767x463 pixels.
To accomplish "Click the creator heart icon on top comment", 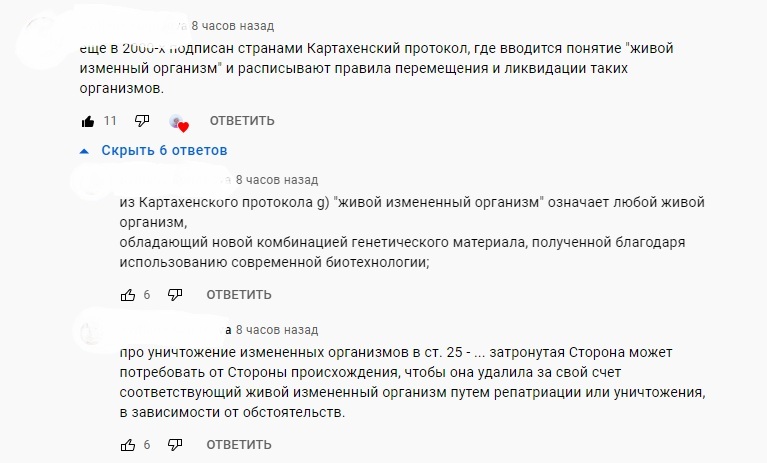I will [179, 123].
